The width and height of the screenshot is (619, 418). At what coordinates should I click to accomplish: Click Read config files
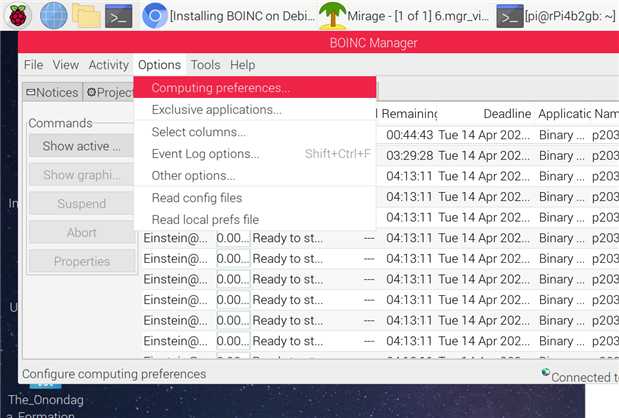(197, 198)
